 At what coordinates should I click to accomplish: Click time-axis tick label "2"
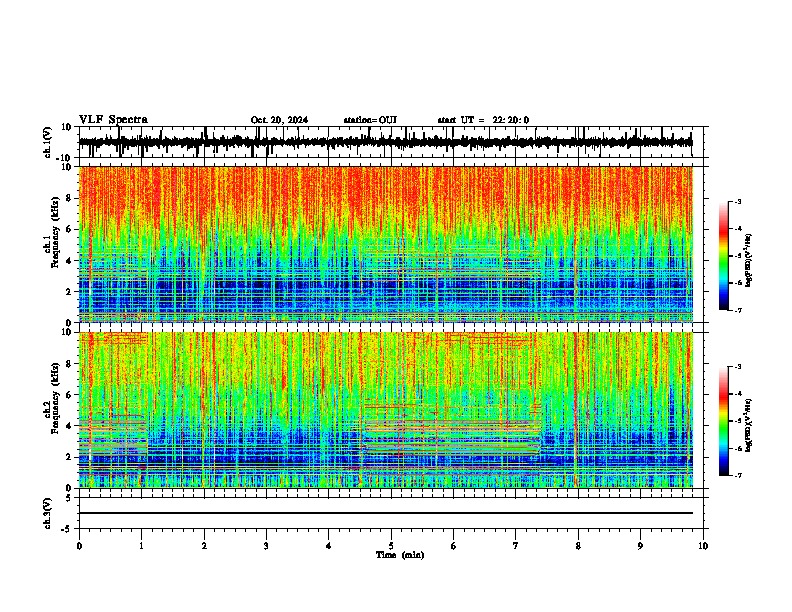click(x=204, y=546)
